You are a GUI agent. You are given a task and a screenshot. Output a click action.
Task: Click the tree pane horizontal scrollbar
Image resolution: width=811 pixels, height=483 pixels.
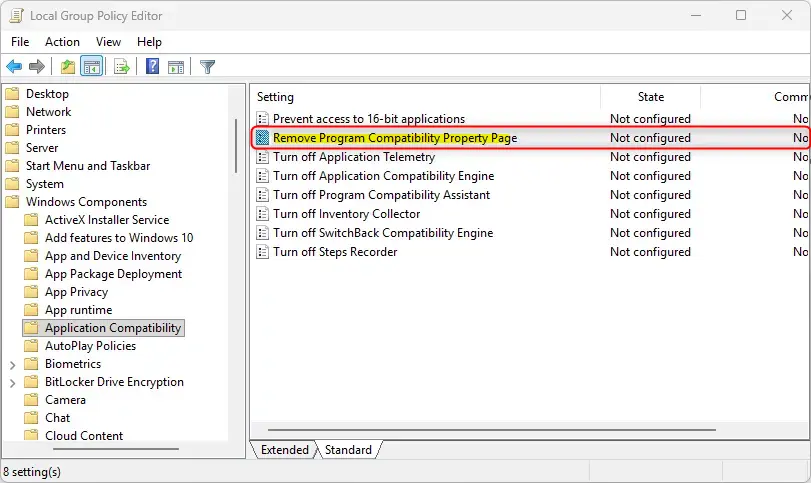116,449
